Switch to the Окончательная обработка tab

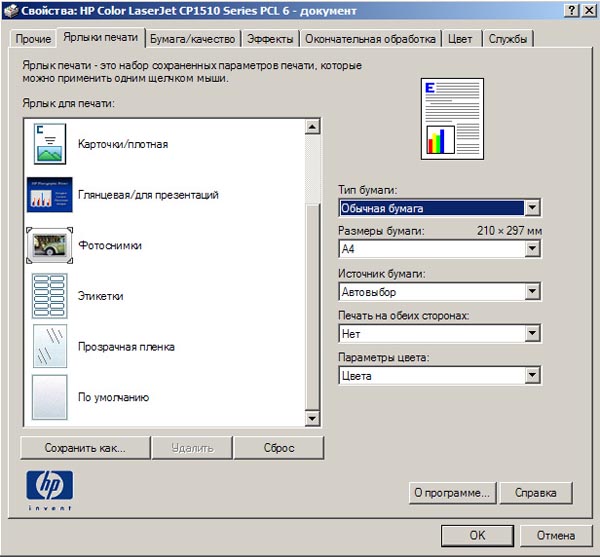[370, 39]
